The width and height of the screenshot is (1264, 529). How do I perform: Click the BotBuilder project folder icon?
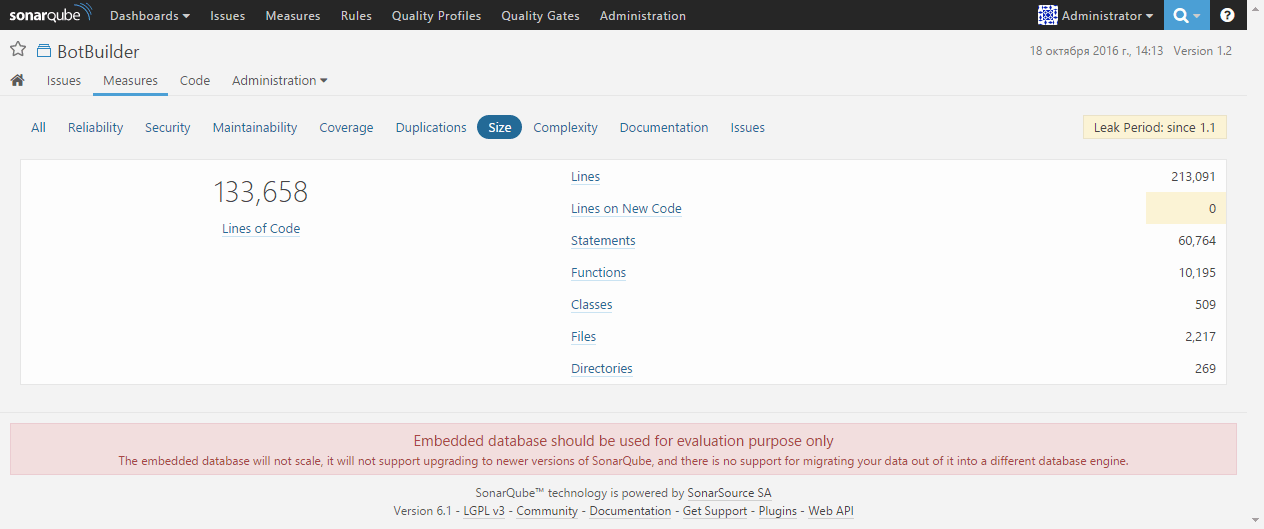[44, 52]
